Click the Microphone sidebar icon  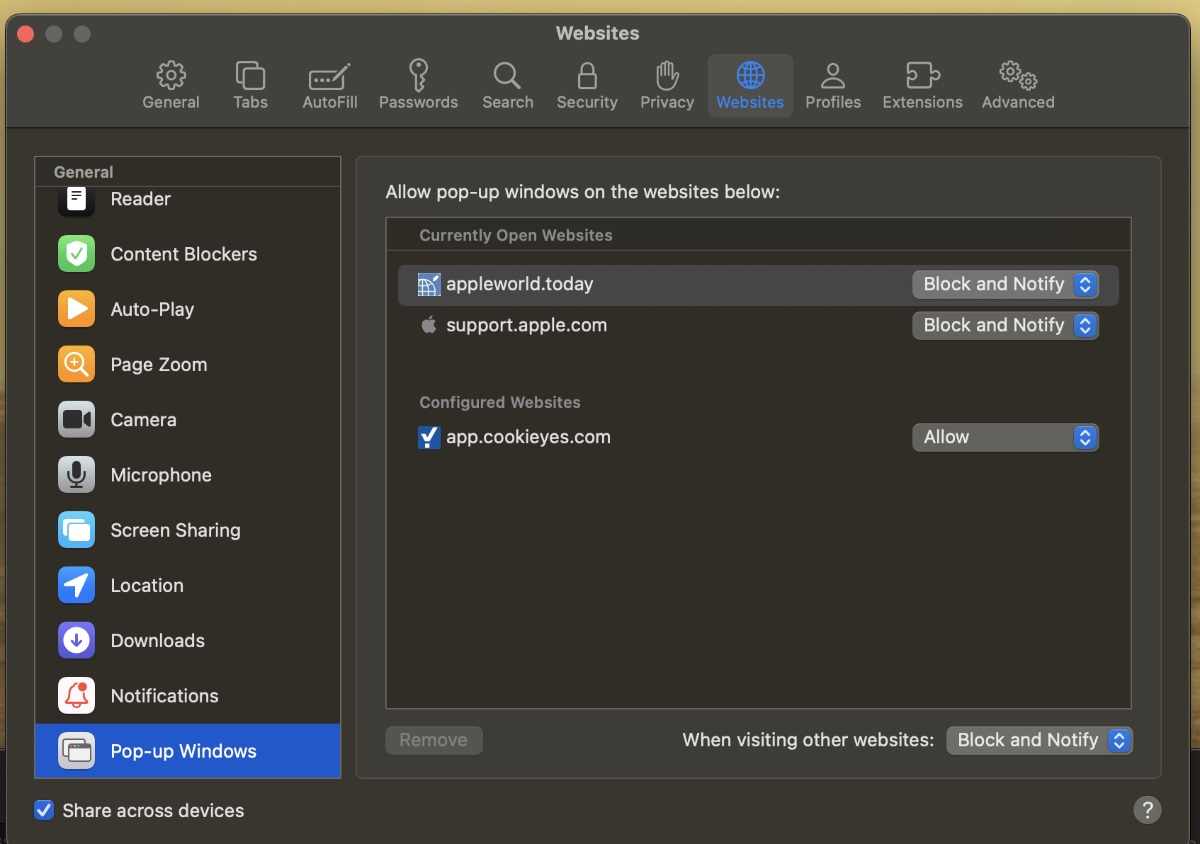coord(77,475)
